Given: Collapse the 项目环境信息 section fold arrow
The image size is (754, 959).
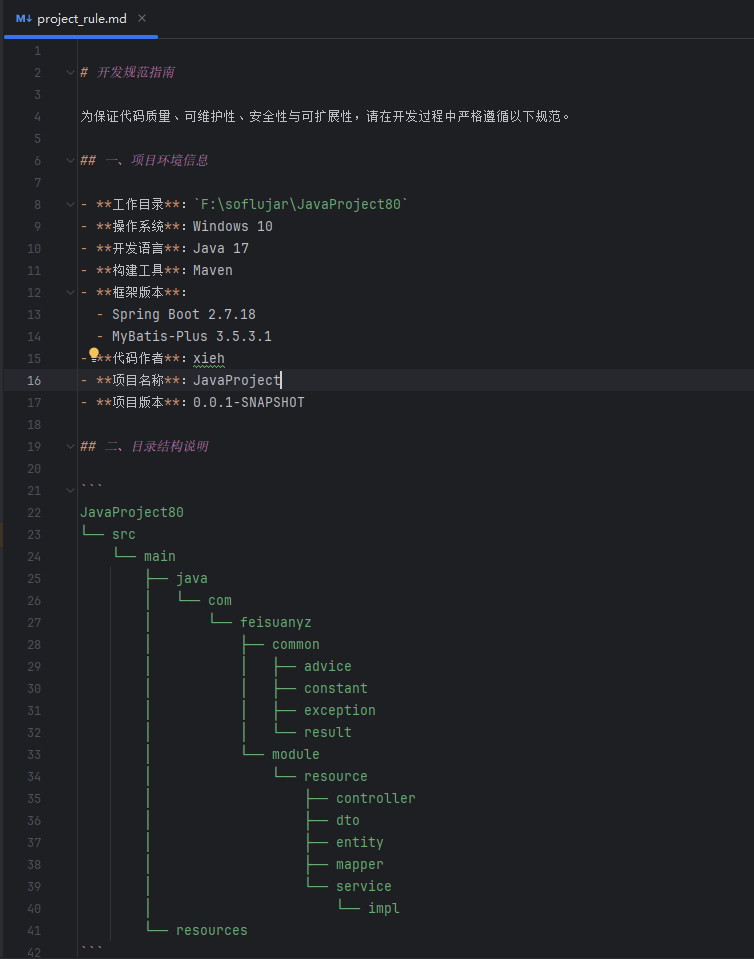Looking at the screenshot, I should point(69,160).
